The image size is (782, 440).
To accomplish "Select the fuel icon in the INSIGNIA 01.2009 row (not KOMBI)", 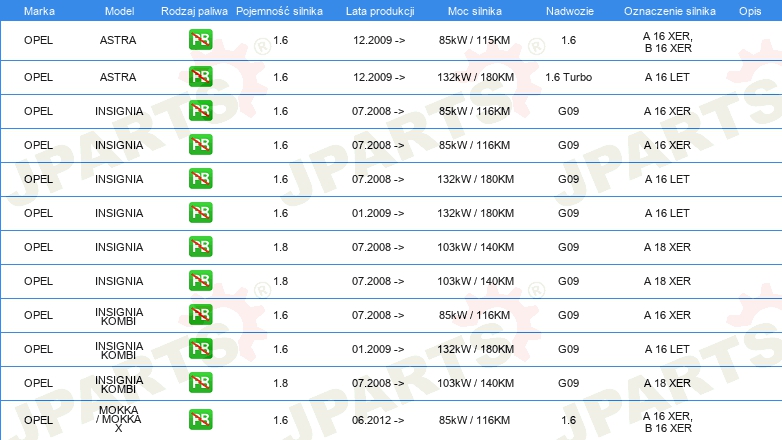I will click(x=200, y=213).
